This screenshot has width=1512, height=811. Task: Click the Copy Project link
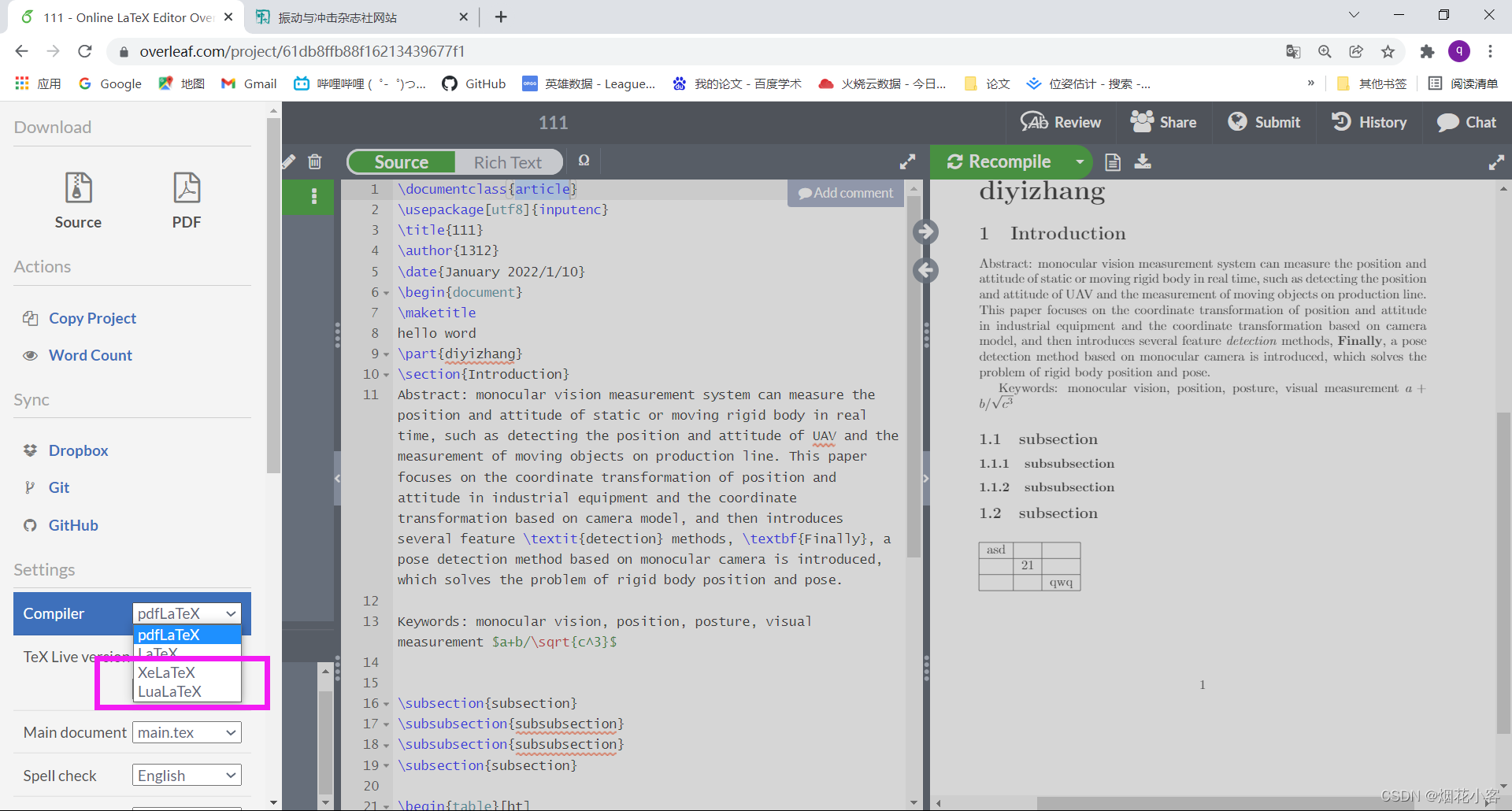pyautogui.click(x=92, y=318)
